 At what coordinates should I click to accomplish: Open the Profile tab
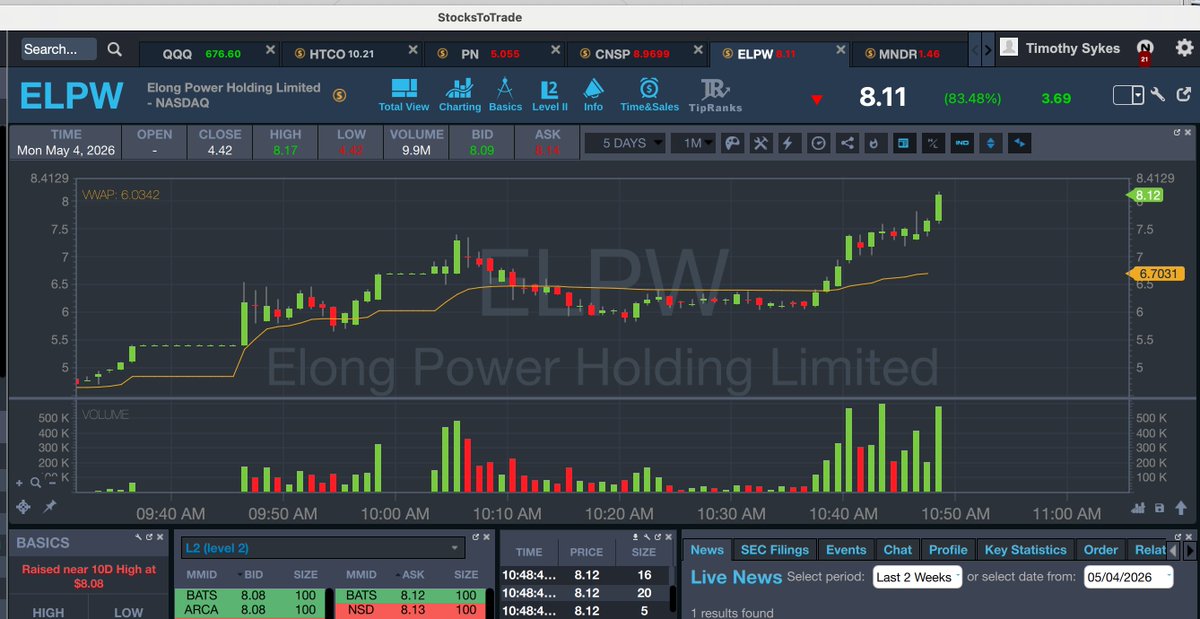click(948, 549)
